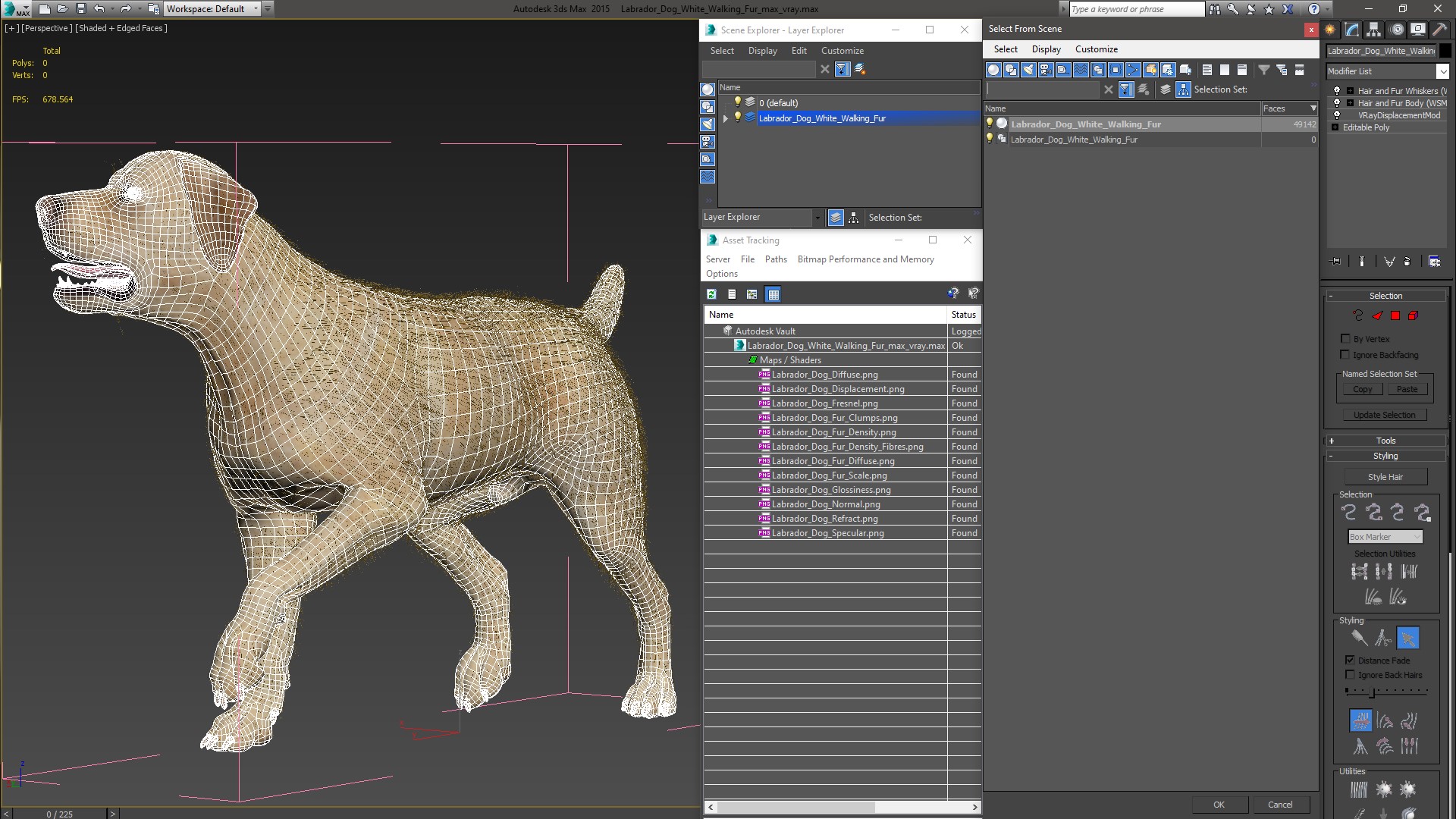The height and width of the screenshot is (819, 1456).
Task: Enable Ignore Back Hairs checkbox
Action: 1351,675
